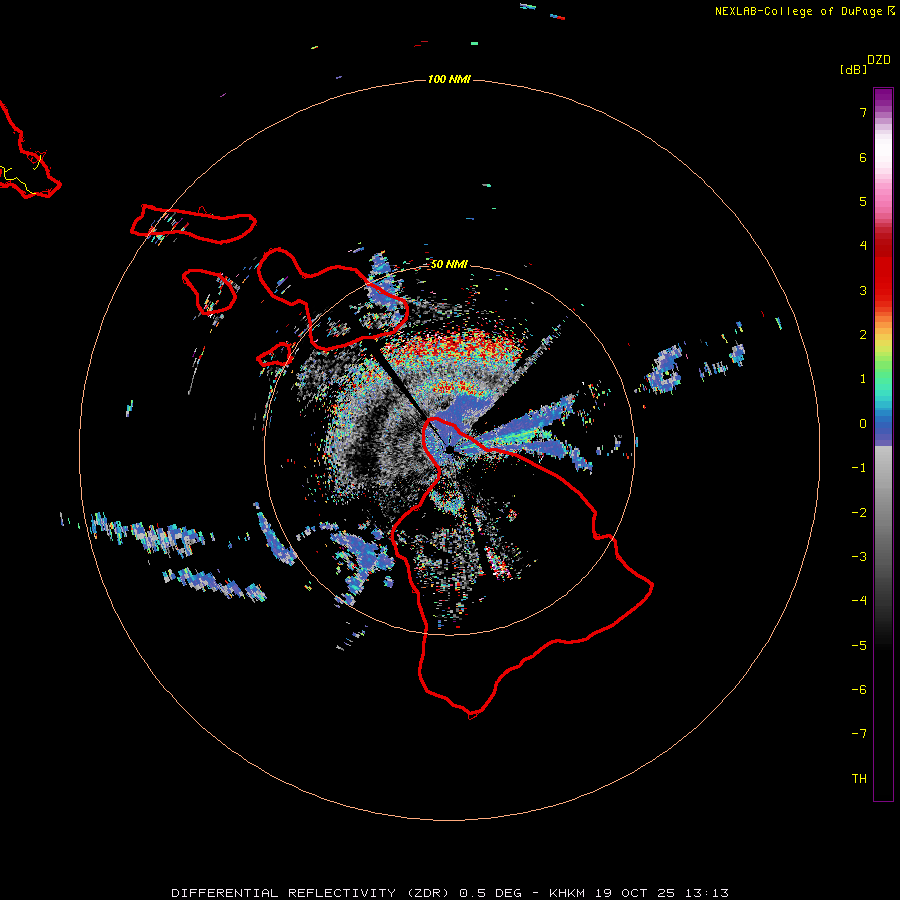Click the 1 value on the color scale
This screenshot has height=900, width=900.
[863, 379]
